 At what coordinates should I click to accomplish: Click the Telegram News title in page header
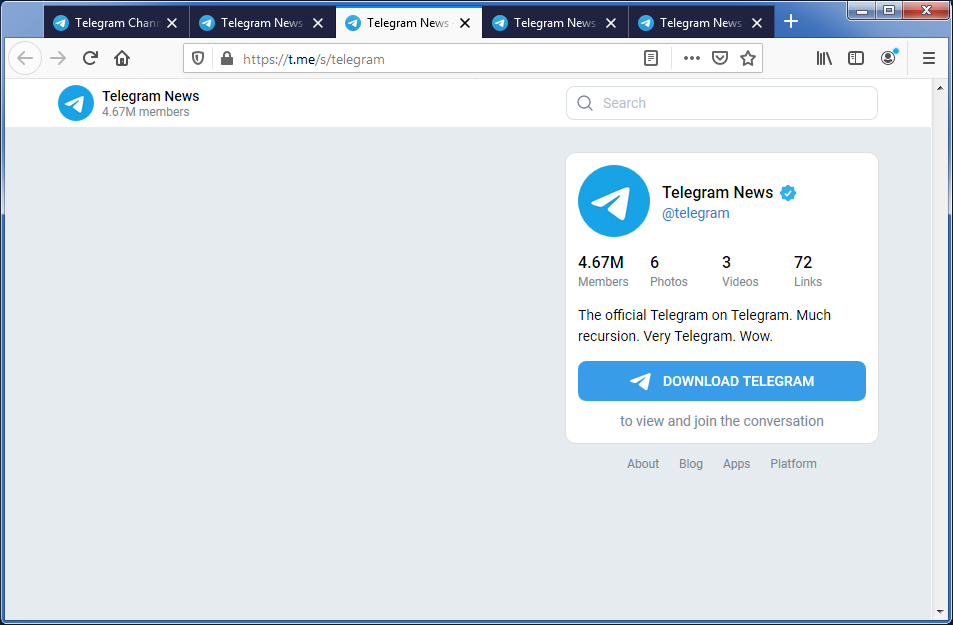tap(150, 96)
